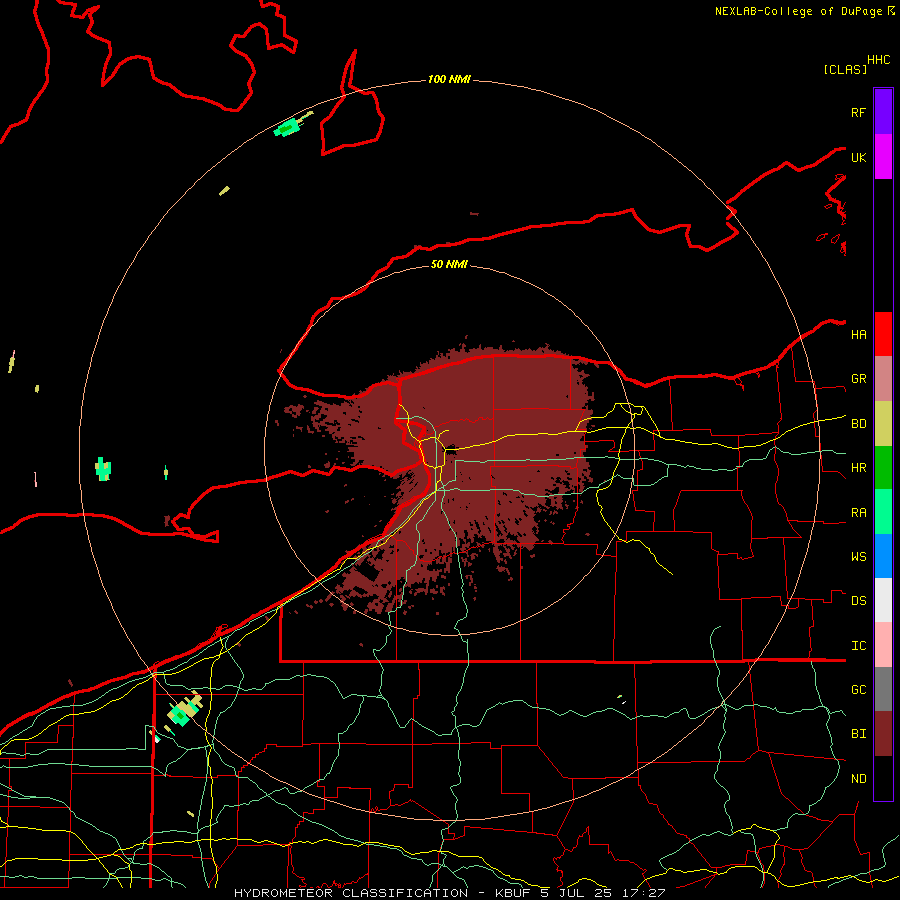Click the 'RA' legend label
900x900 pixels.
(858, 513)
